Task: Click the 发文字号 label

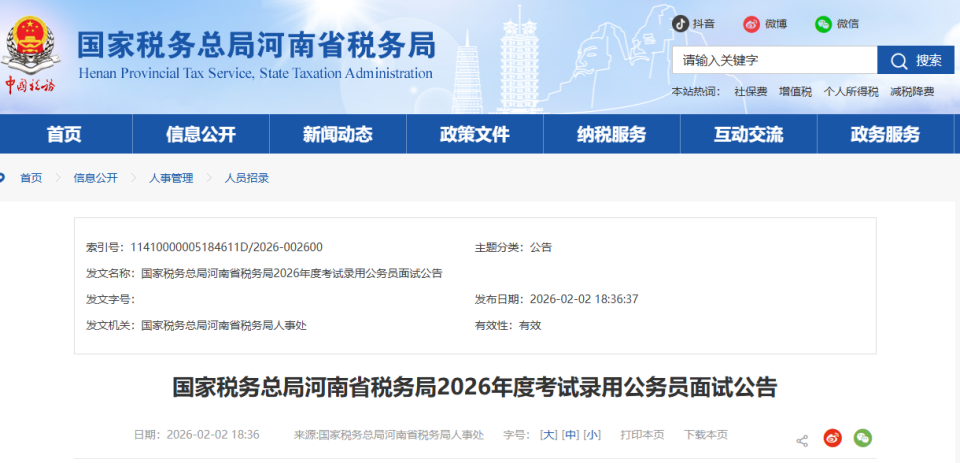Action: point(110,299)
